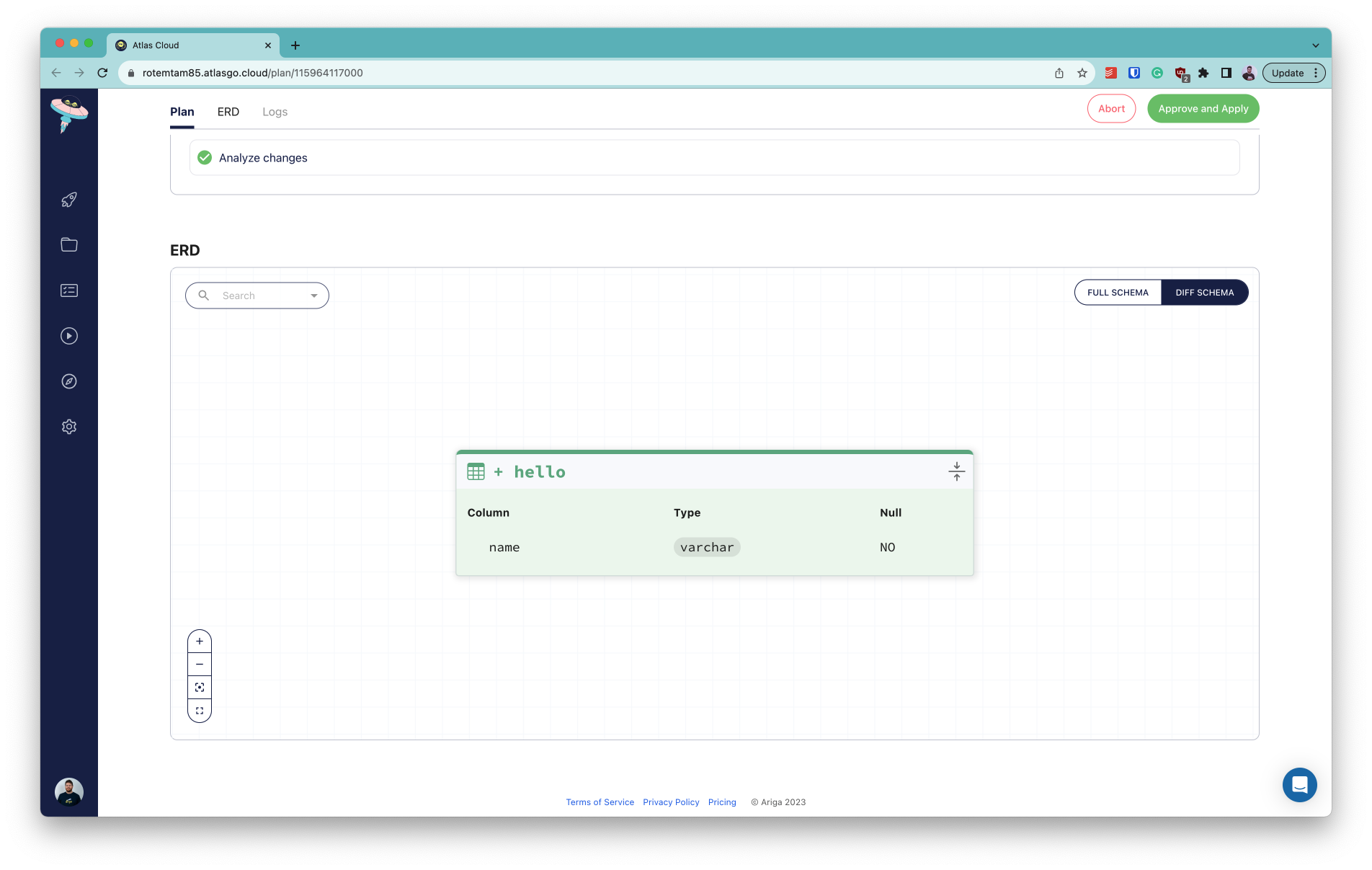Switch to the ERD tab
Screen dimensions: 1372x870
tap(228, 112)
